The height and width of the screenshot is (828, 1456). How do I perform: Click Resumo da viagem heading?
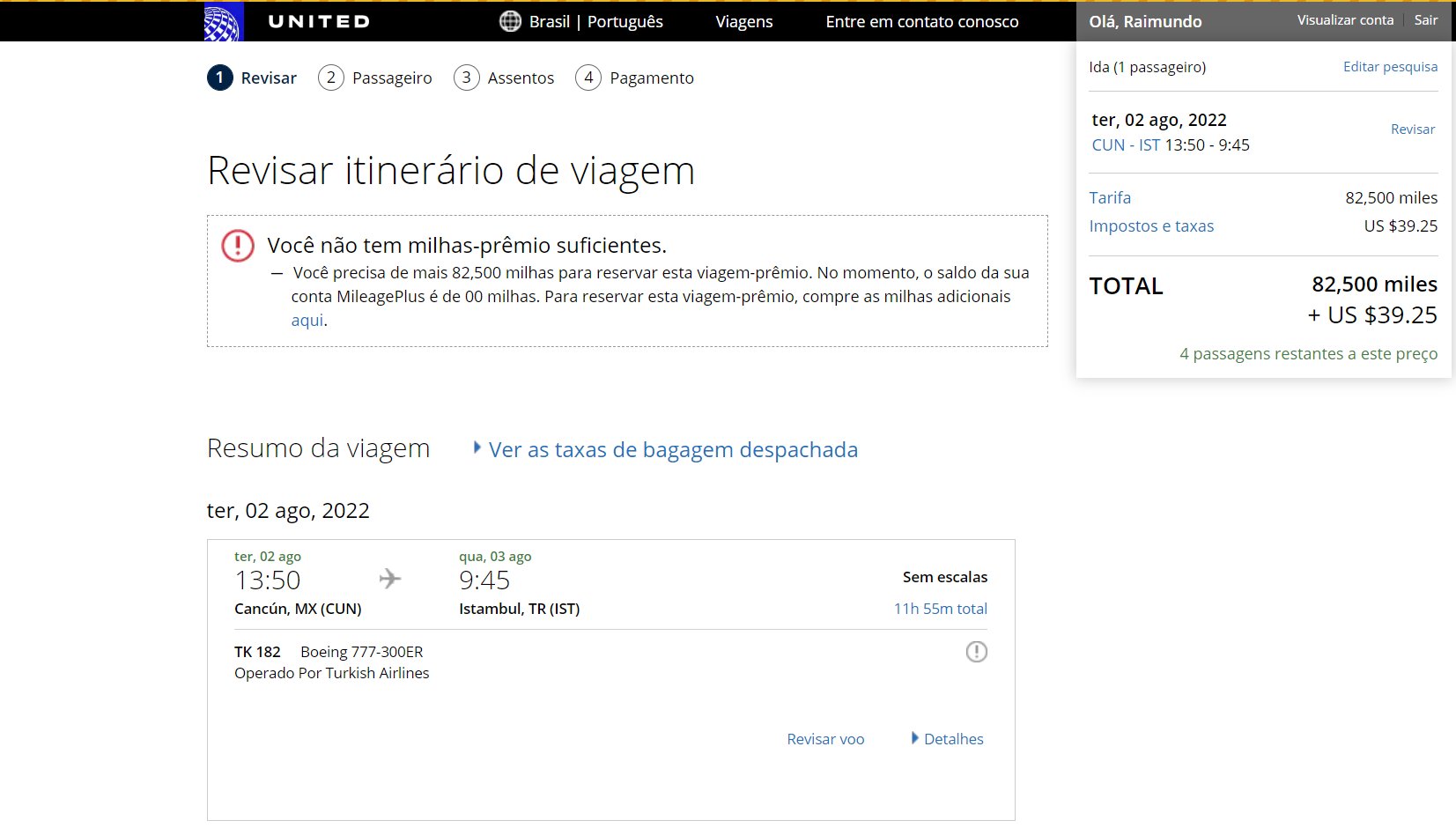coord(318,448)
